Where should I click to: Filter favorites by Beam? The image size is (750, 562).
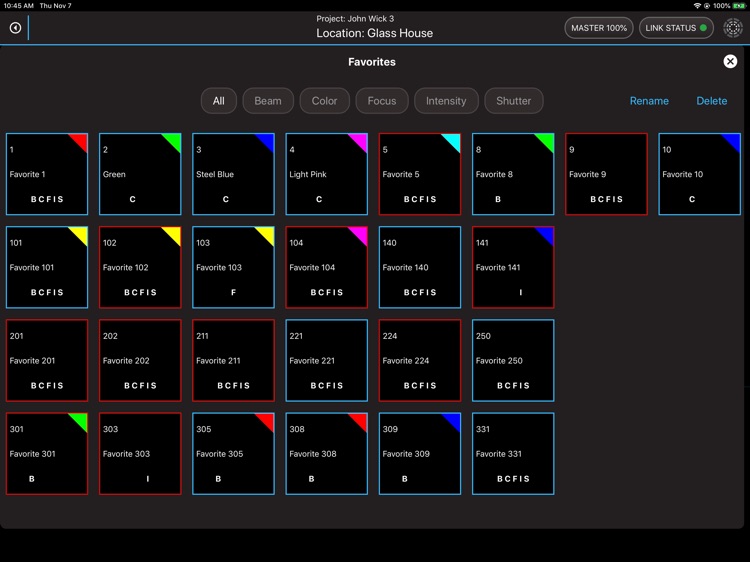[x=268, y=101]
